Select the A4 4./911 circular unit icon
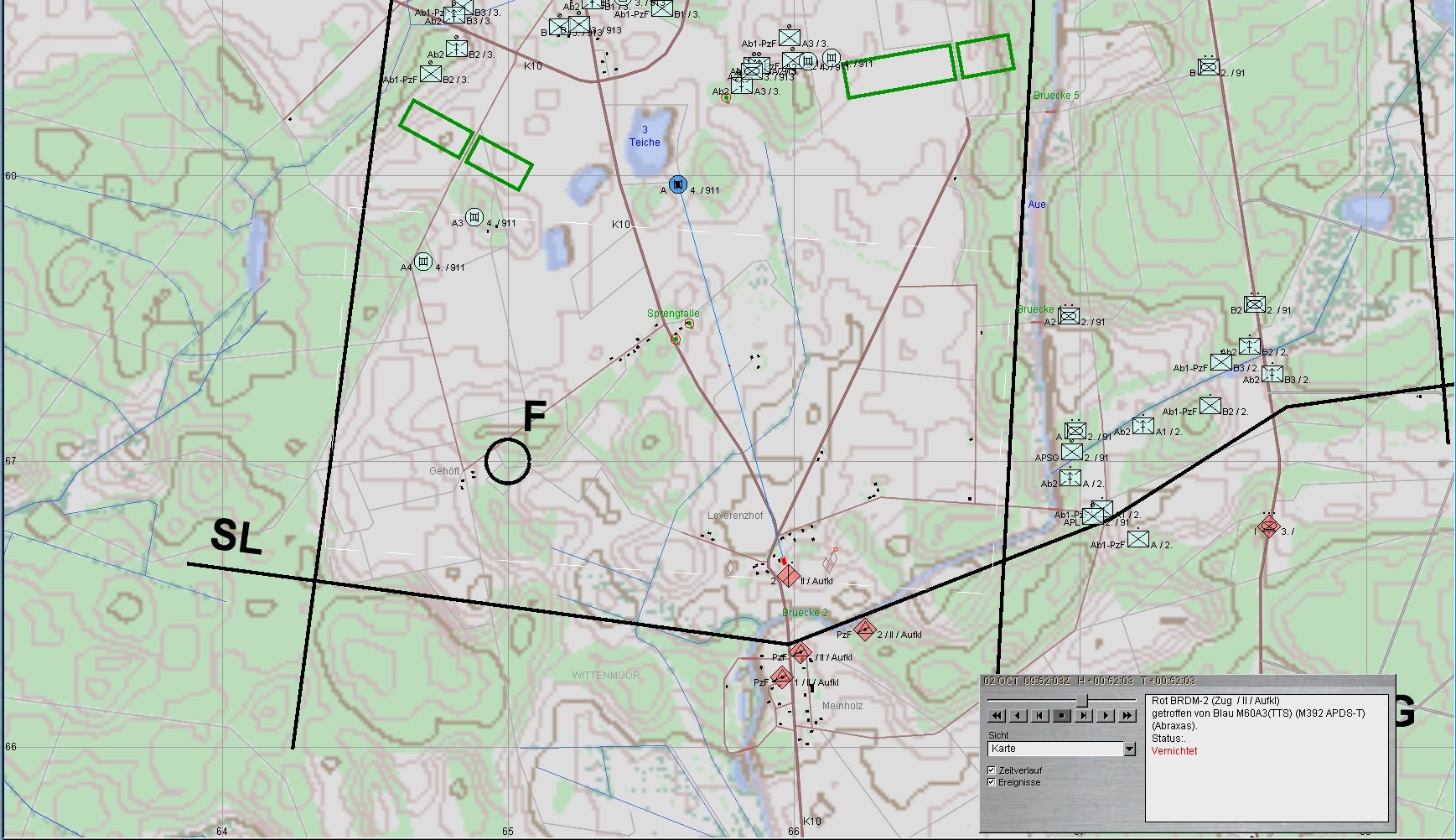 pos(423,262)
